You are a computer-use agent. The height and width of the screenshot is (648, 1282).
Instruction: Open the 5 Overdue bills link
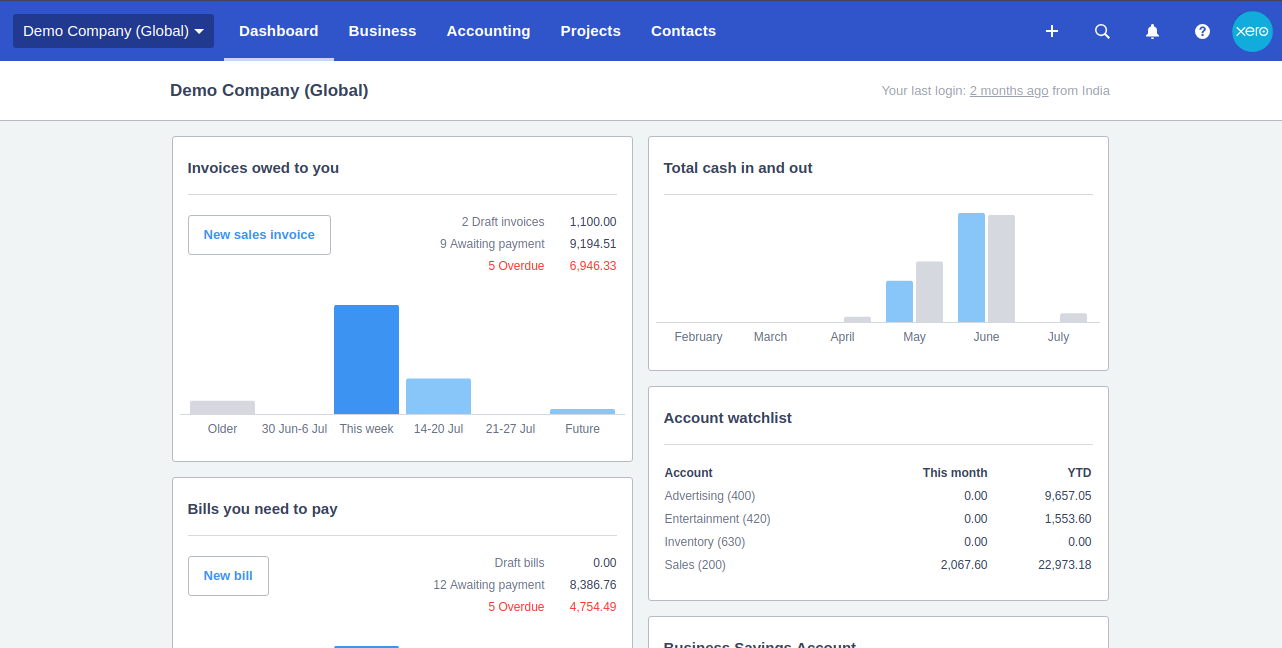click(516, 607)
